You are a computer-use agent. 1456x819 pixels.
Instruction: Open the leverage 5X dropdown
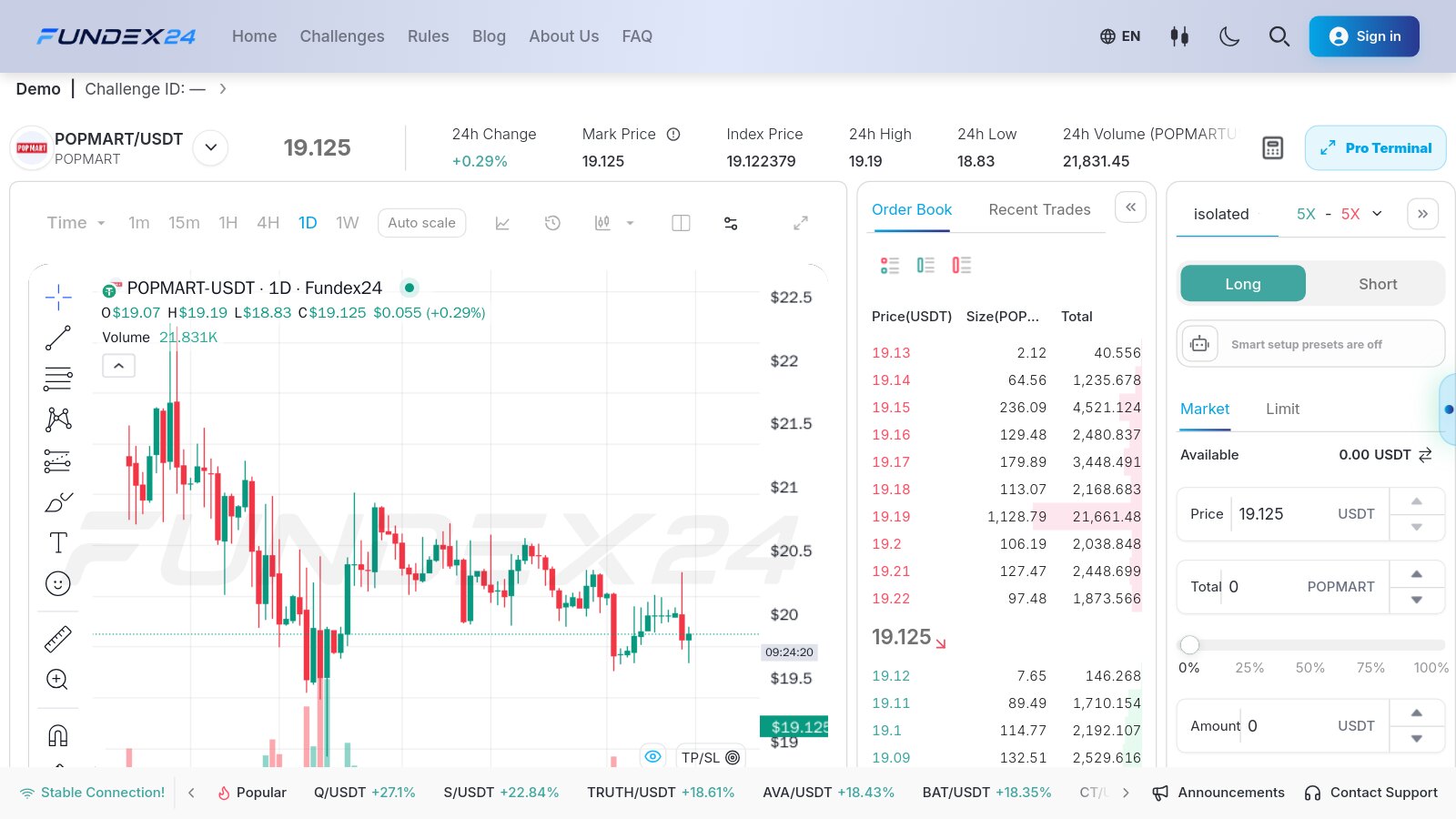click(1340, 214)
